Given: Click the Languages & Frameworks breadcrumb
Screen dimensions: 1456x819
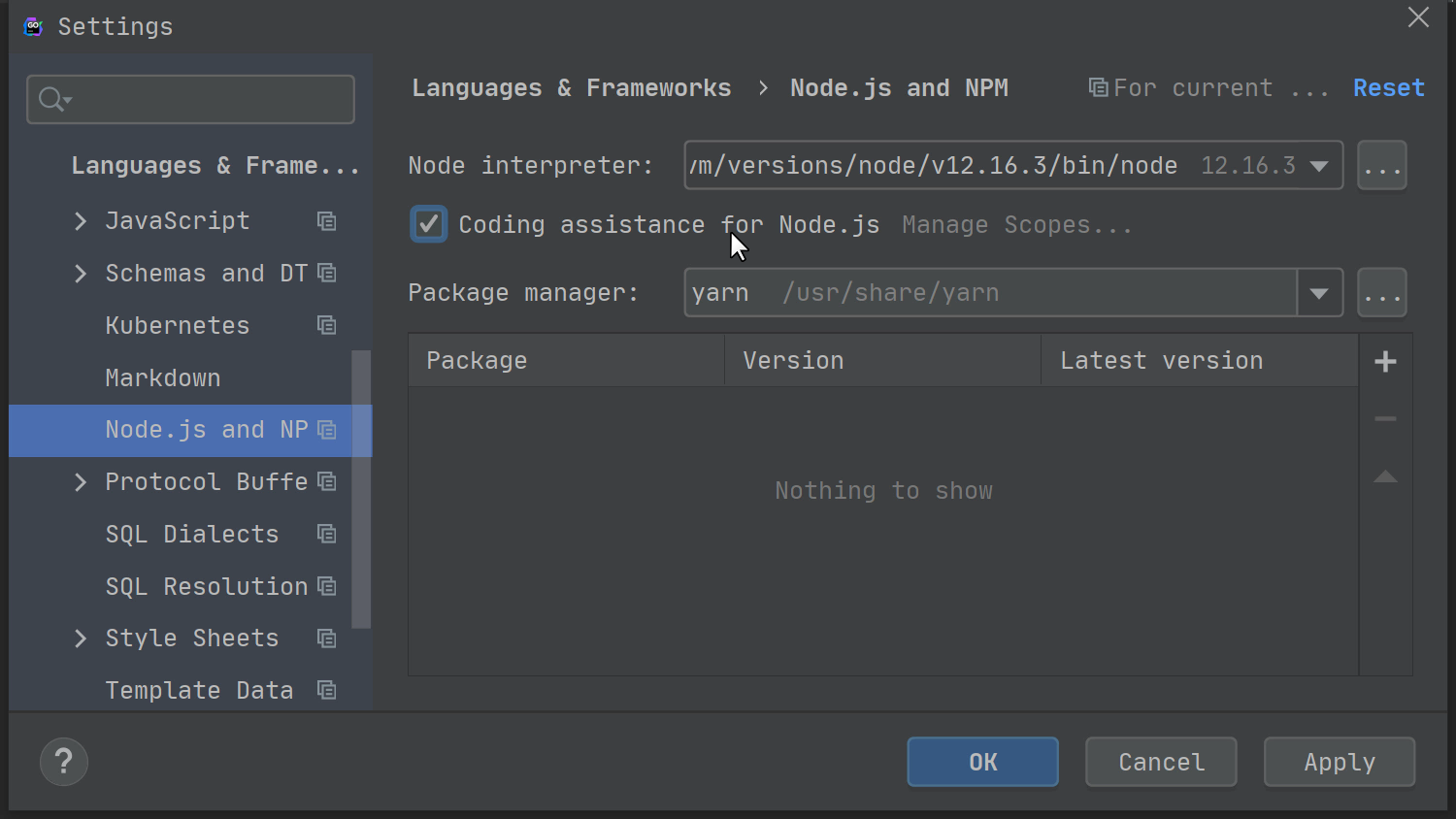Looking at the screenshot, I should [x=572, y=87].
